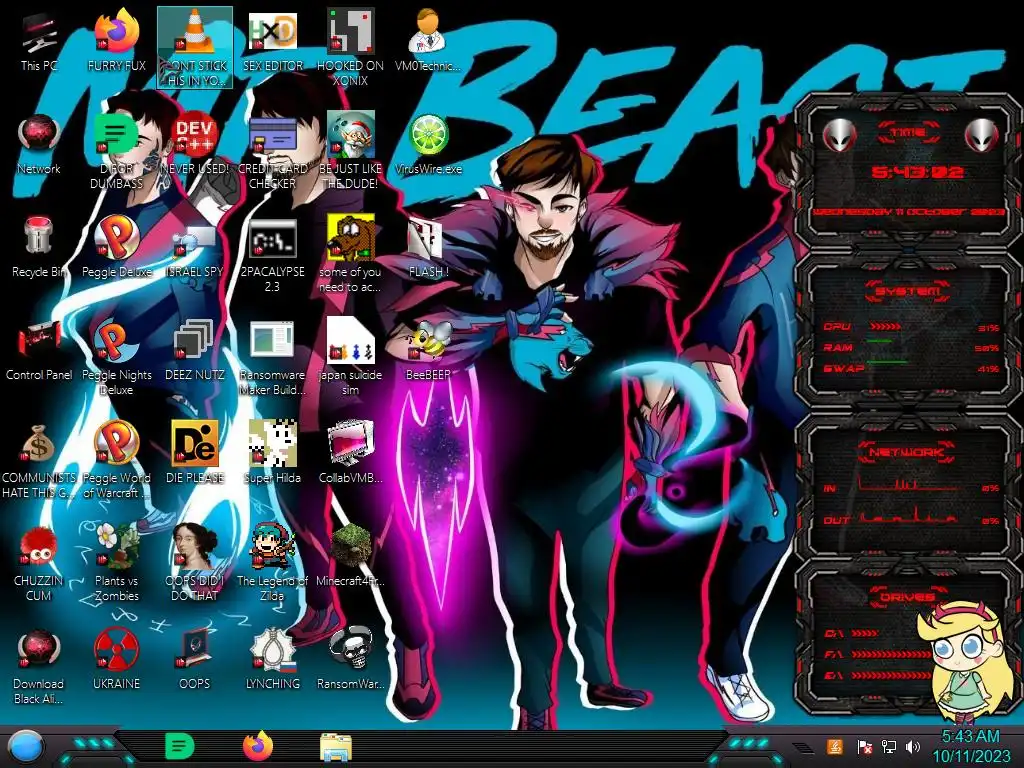The height and width of the screenshot is (768, 1024).
Task: Click the orange tray icon
Action: (835, 746)
